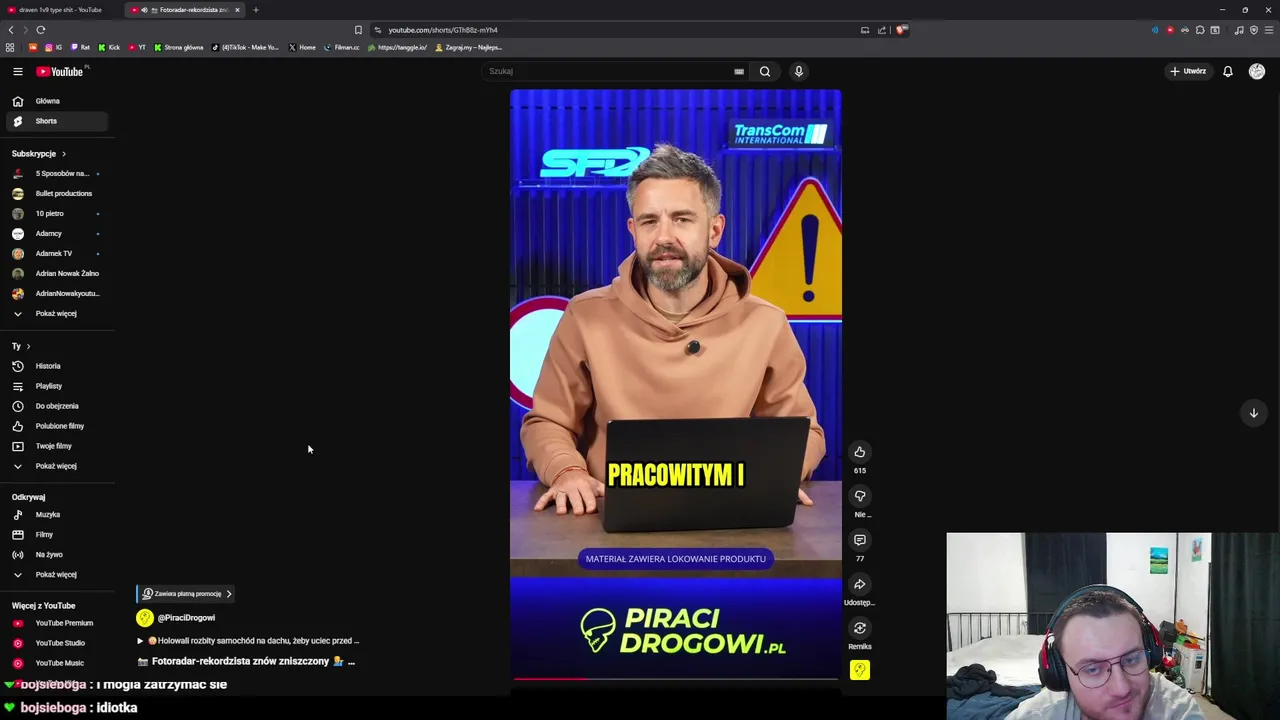1280x720 pixels.
Task: Click the address bar URL
Action: (443, 30)
